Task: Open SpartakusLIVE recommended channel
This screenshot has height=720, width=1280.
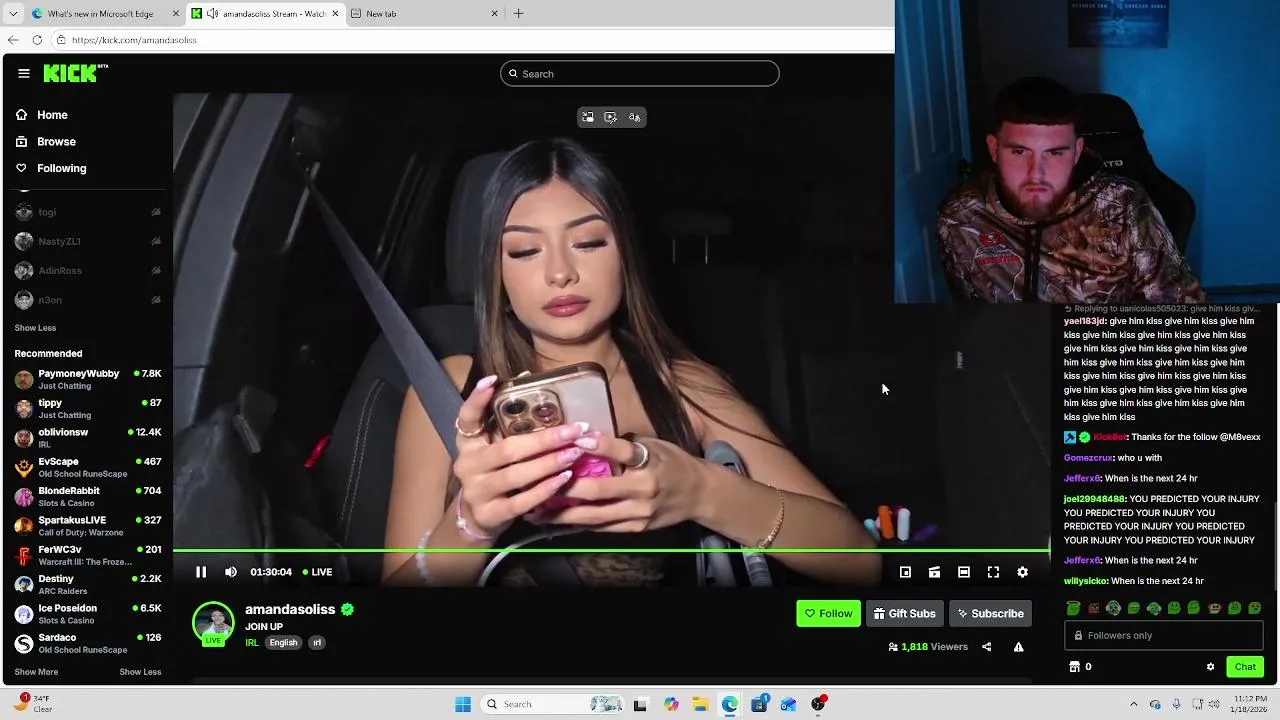Action: click(x=88, y=526)
